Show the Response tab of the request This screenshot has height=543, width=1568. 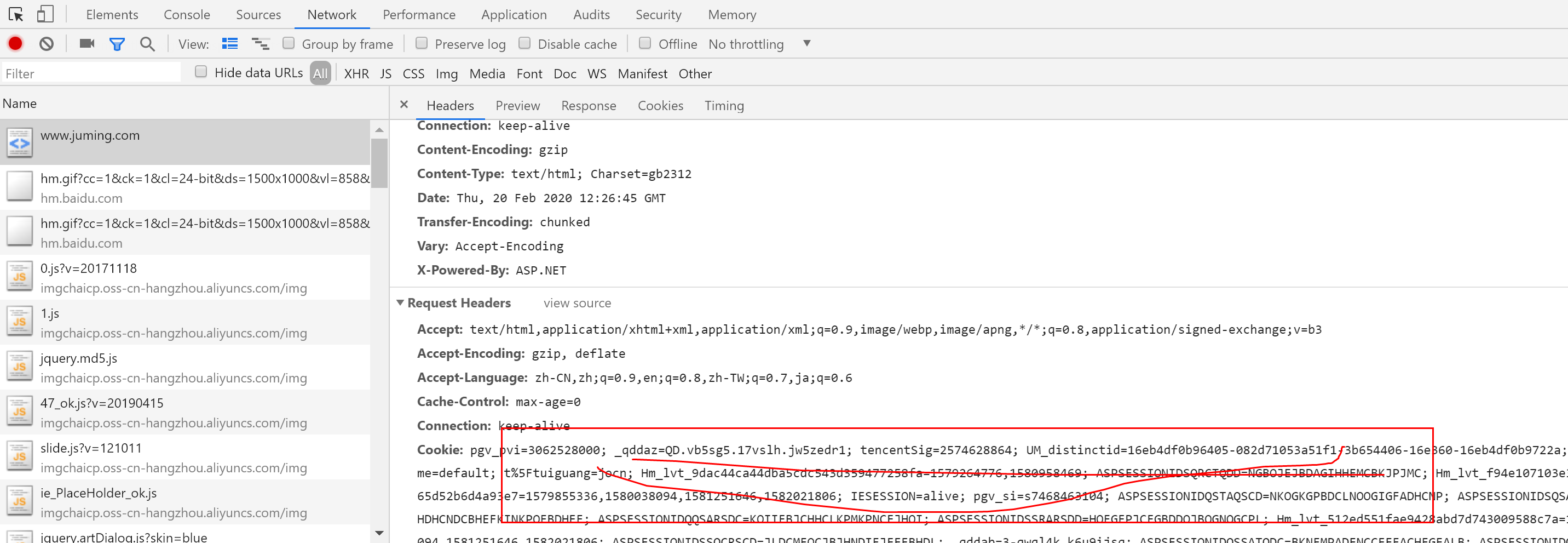coord(589,105)
